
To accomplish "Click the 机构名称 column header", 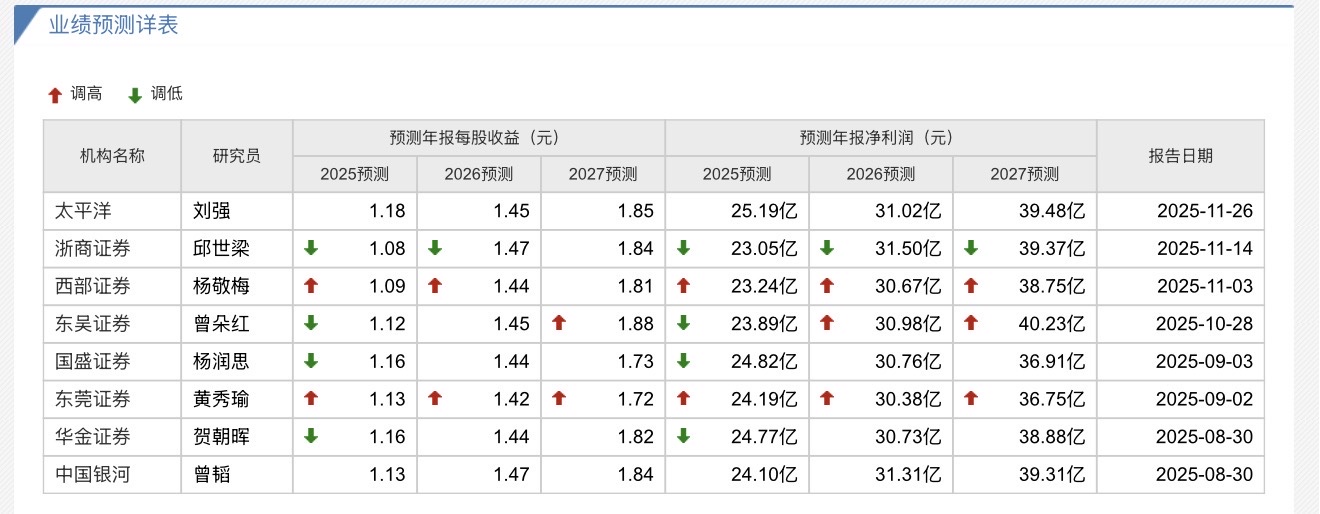I will click(112, 155).
